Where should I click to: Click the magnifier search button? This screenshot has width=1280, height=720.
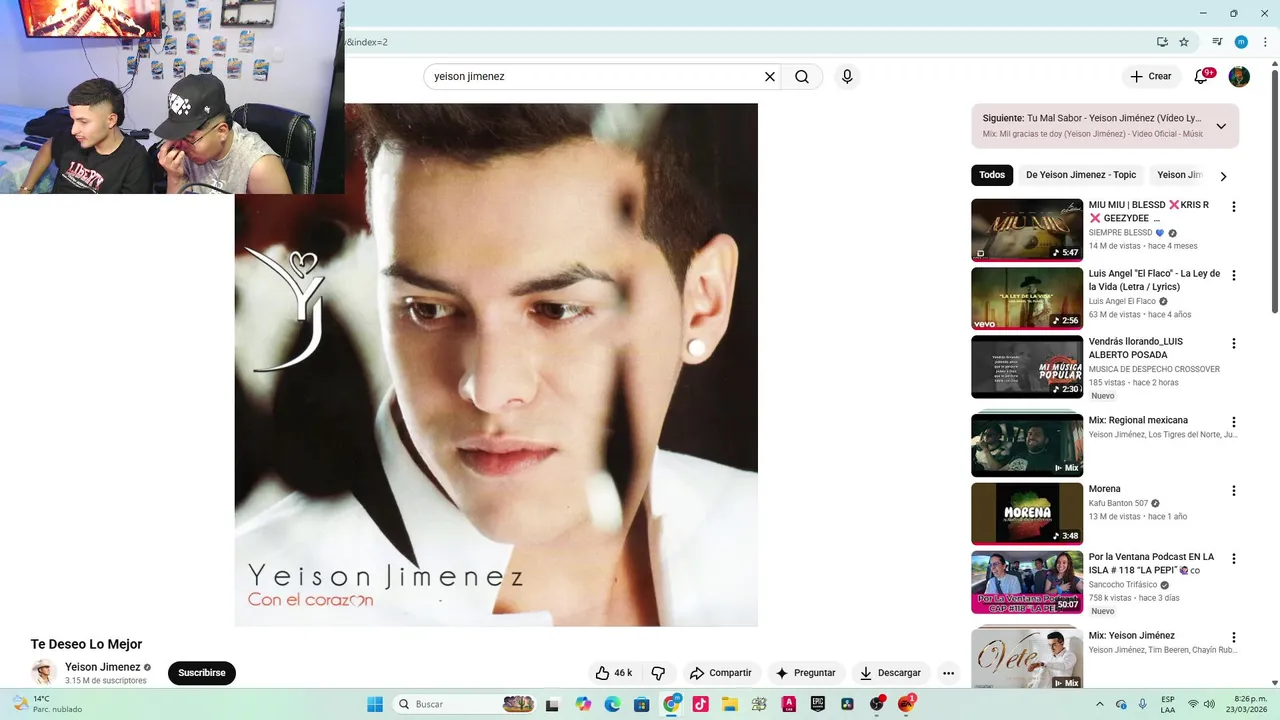point(802,77)
